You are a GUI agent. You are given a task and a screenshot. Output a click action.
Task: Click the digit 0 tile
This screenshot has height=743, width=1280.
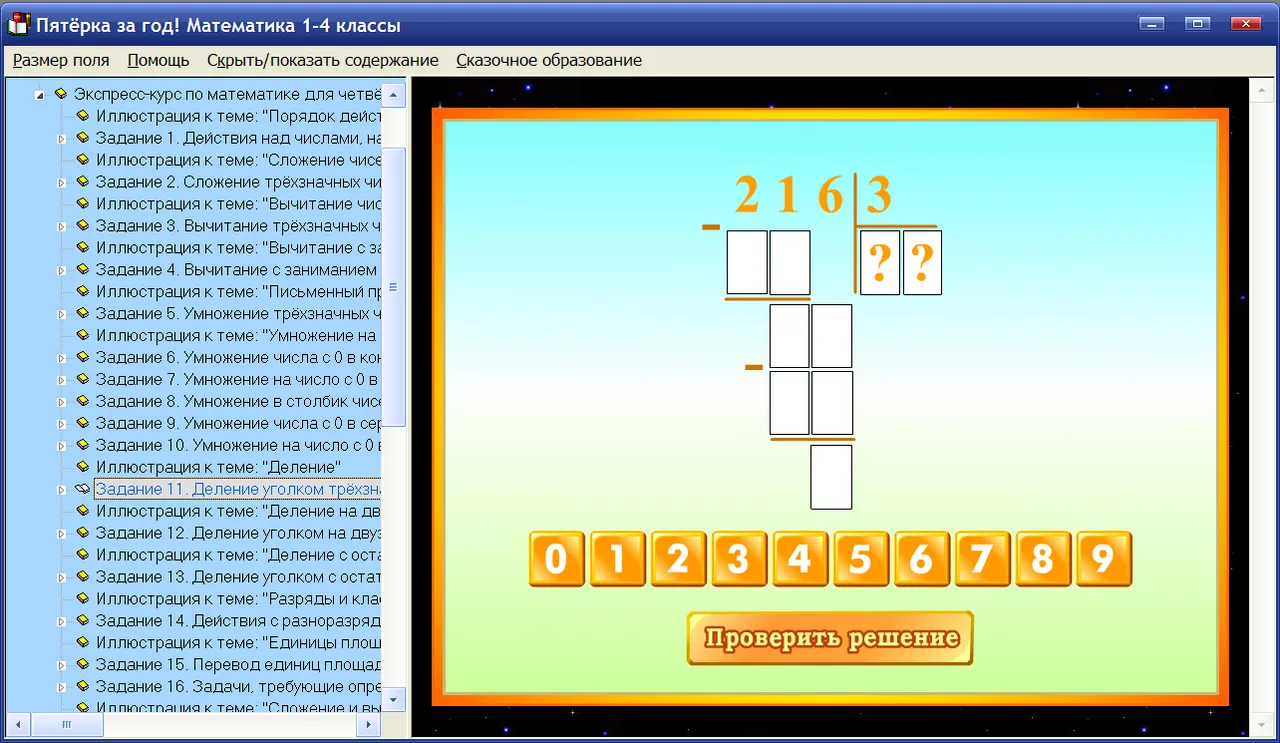(556, 559)
